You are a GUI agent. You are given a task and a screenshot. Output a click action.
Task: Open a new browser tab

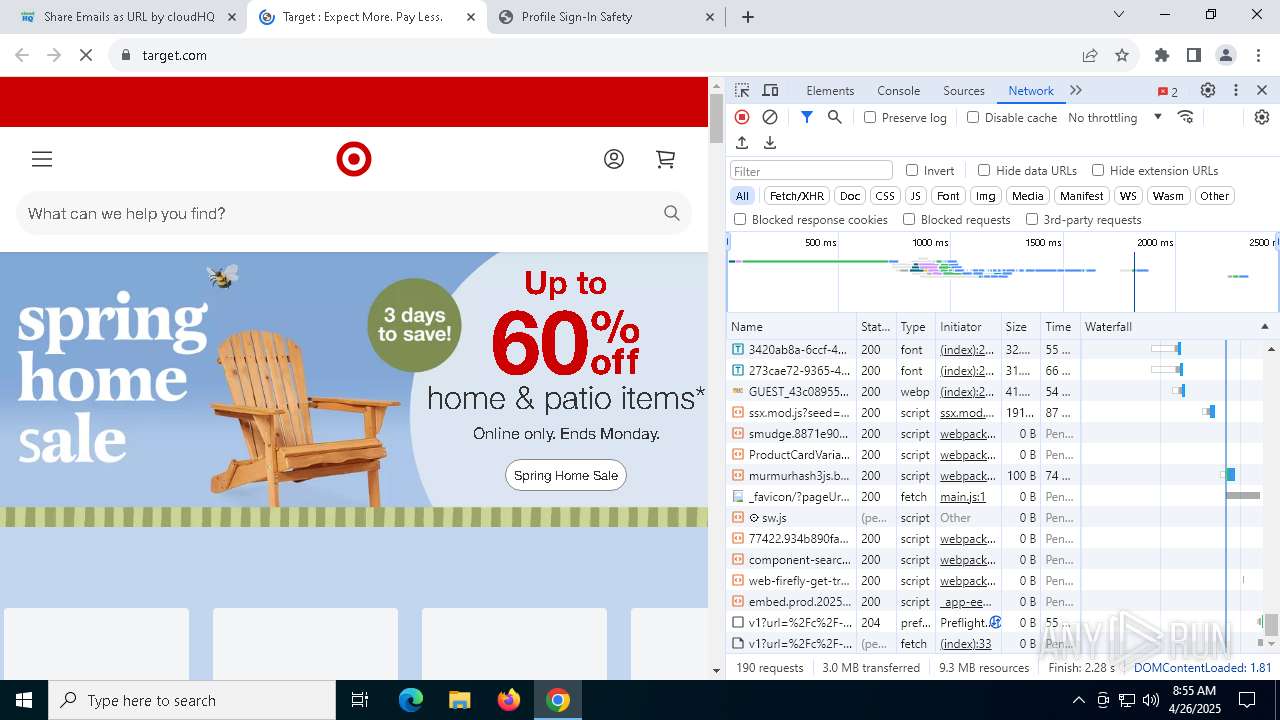[748, 16]
